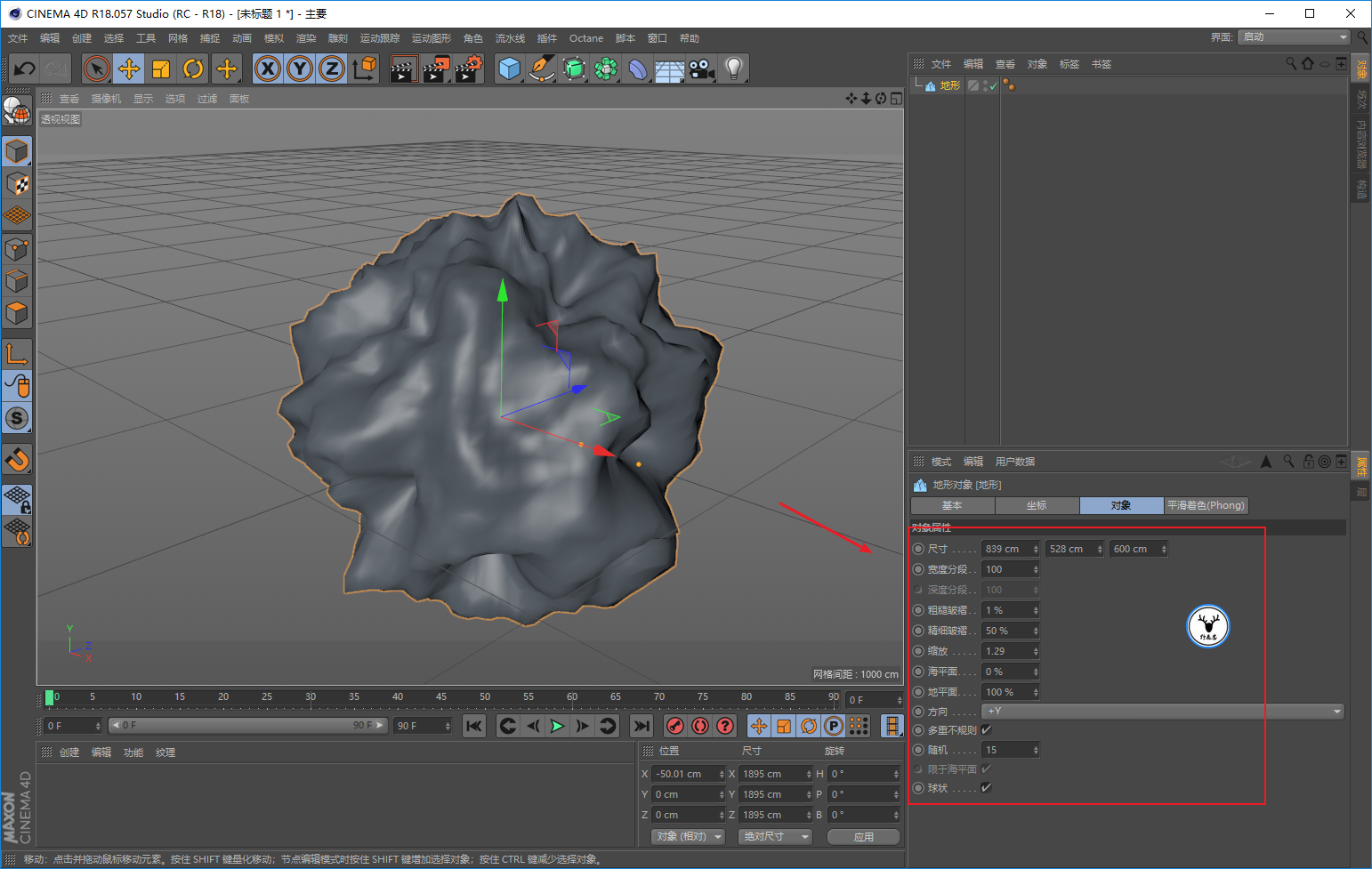Add a cube primitive object
This screenshot has width=1372, height=869.
coord(509,68)
